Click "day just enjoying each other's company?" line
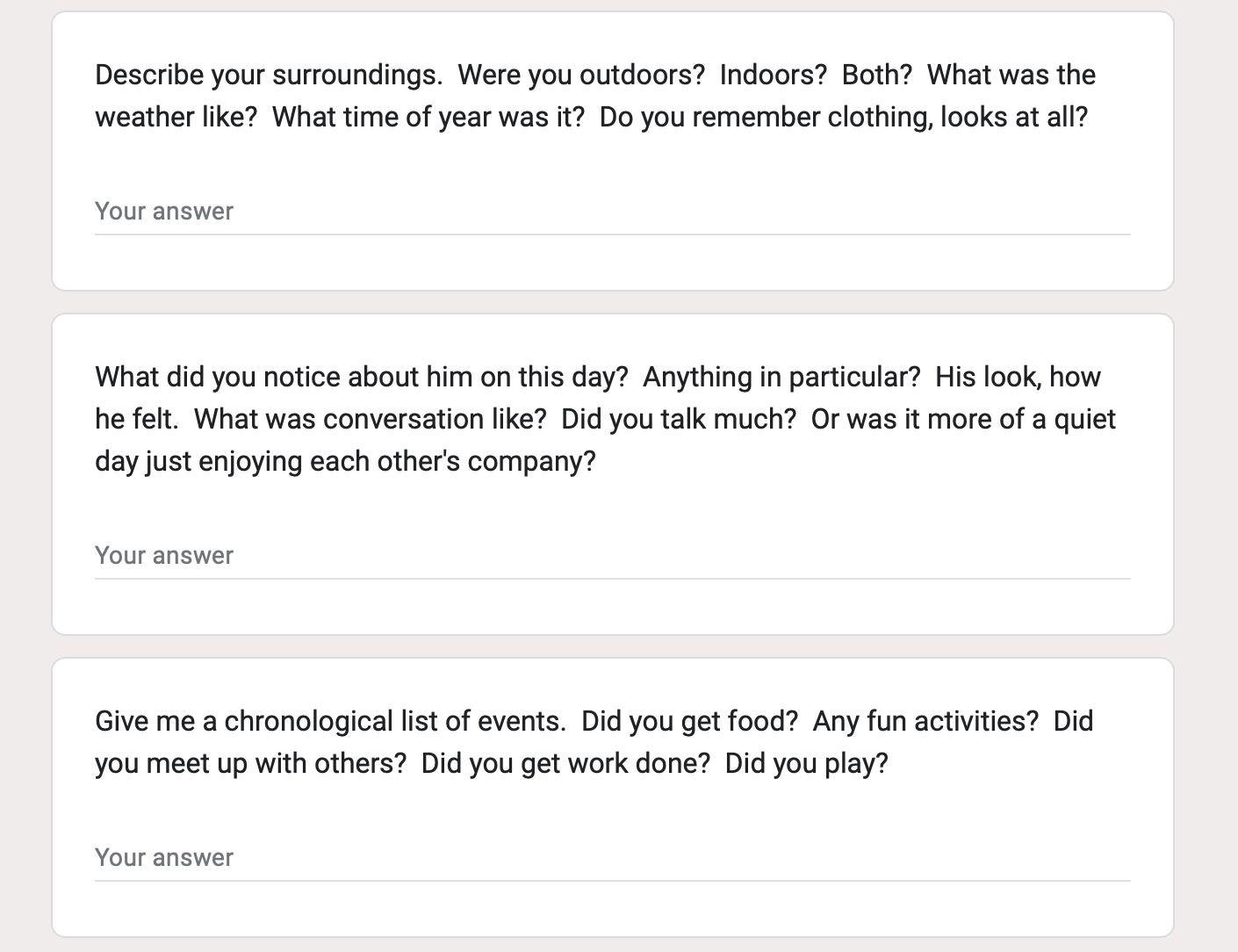 coord(345,461)
